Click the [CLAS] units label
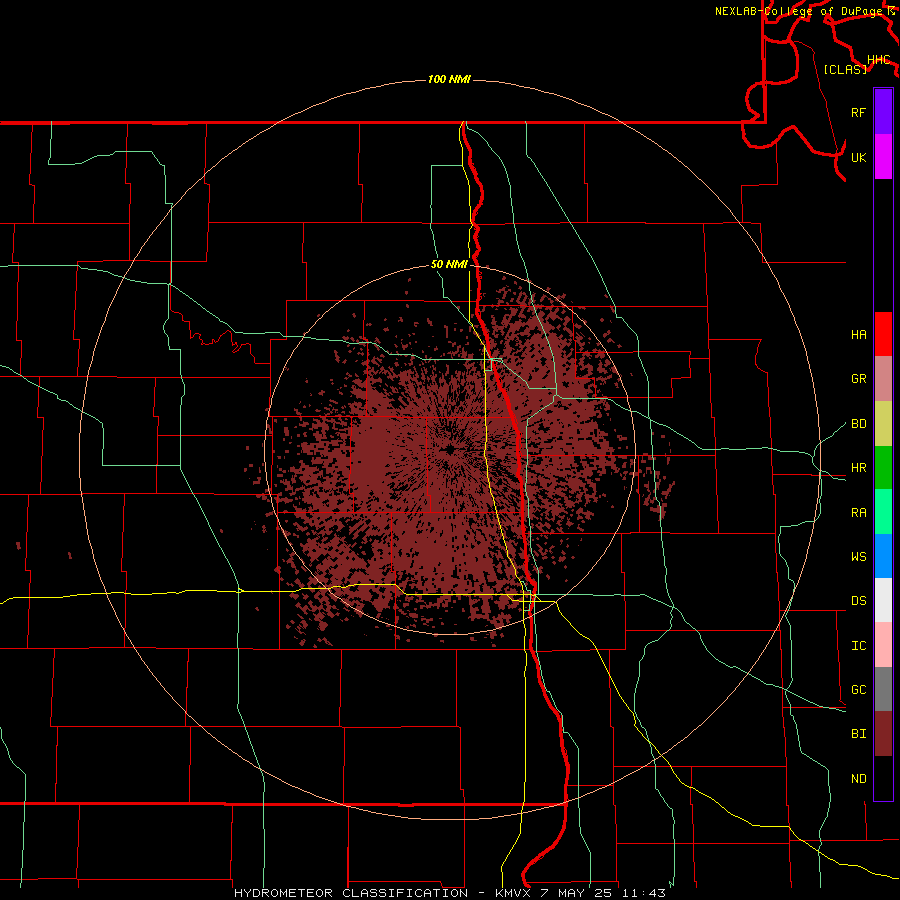 845,69
